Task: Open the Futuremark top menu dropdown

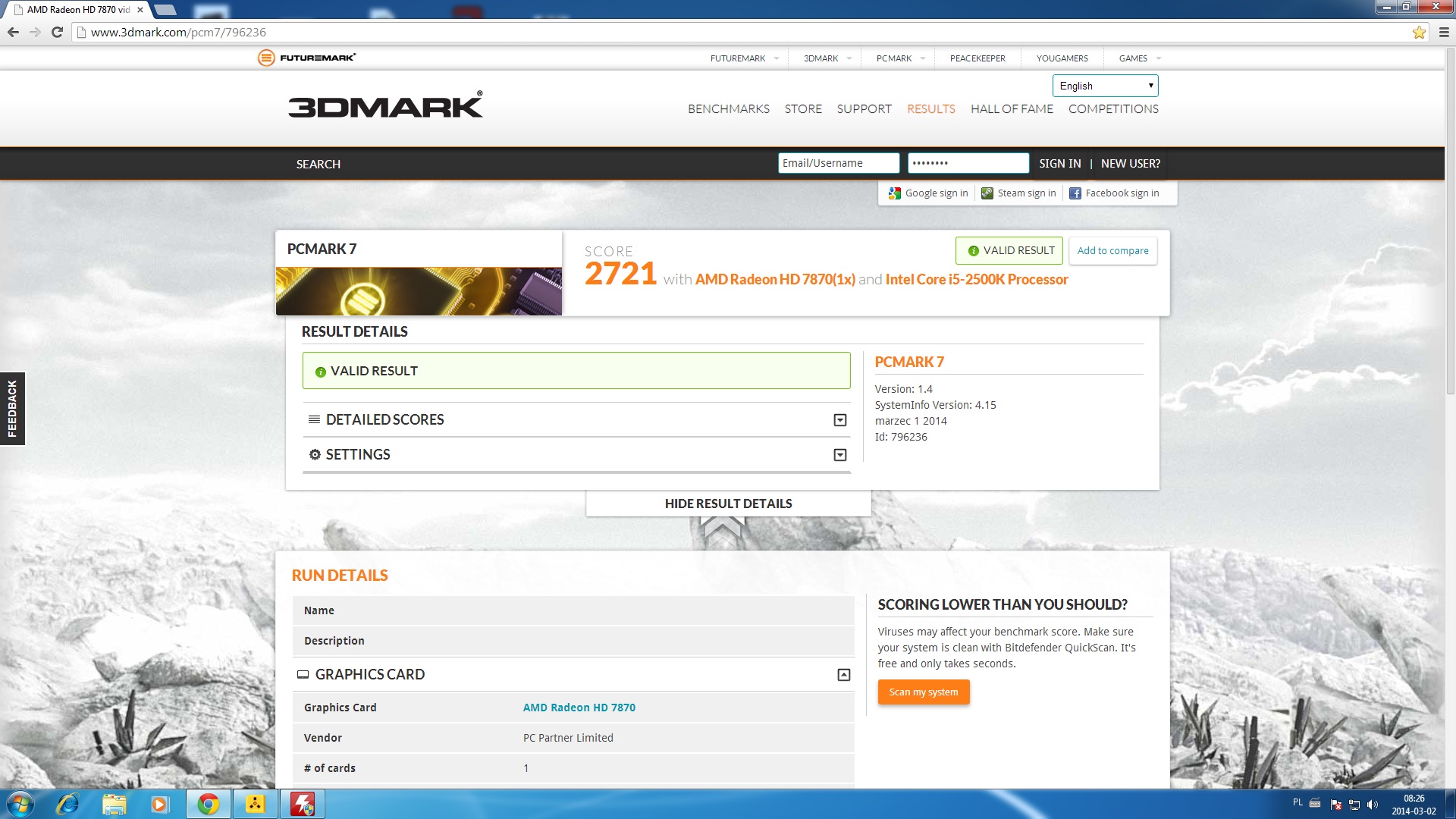Action: pos(744,58)
